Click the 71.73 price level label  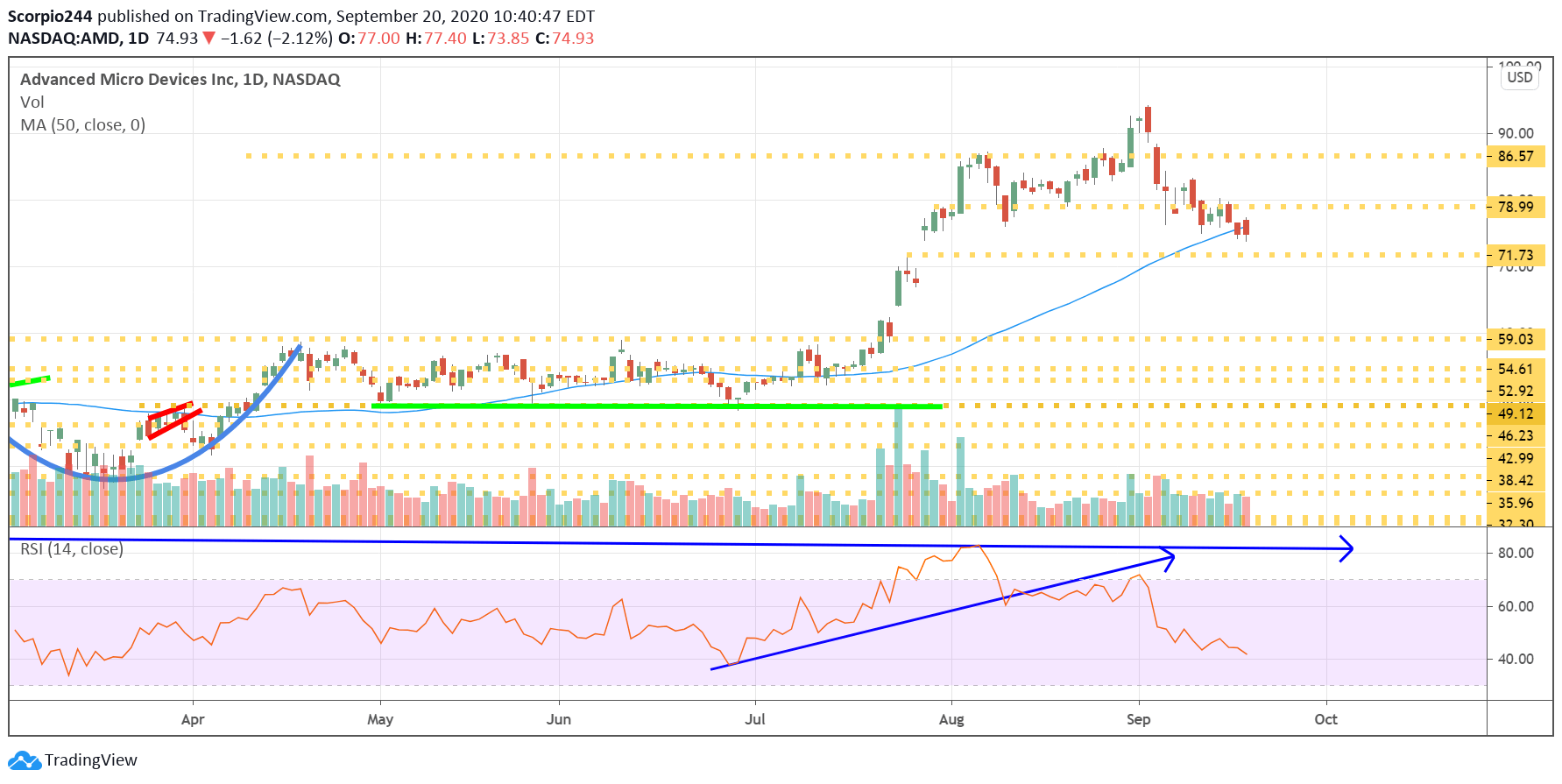tap(1516, 255)
